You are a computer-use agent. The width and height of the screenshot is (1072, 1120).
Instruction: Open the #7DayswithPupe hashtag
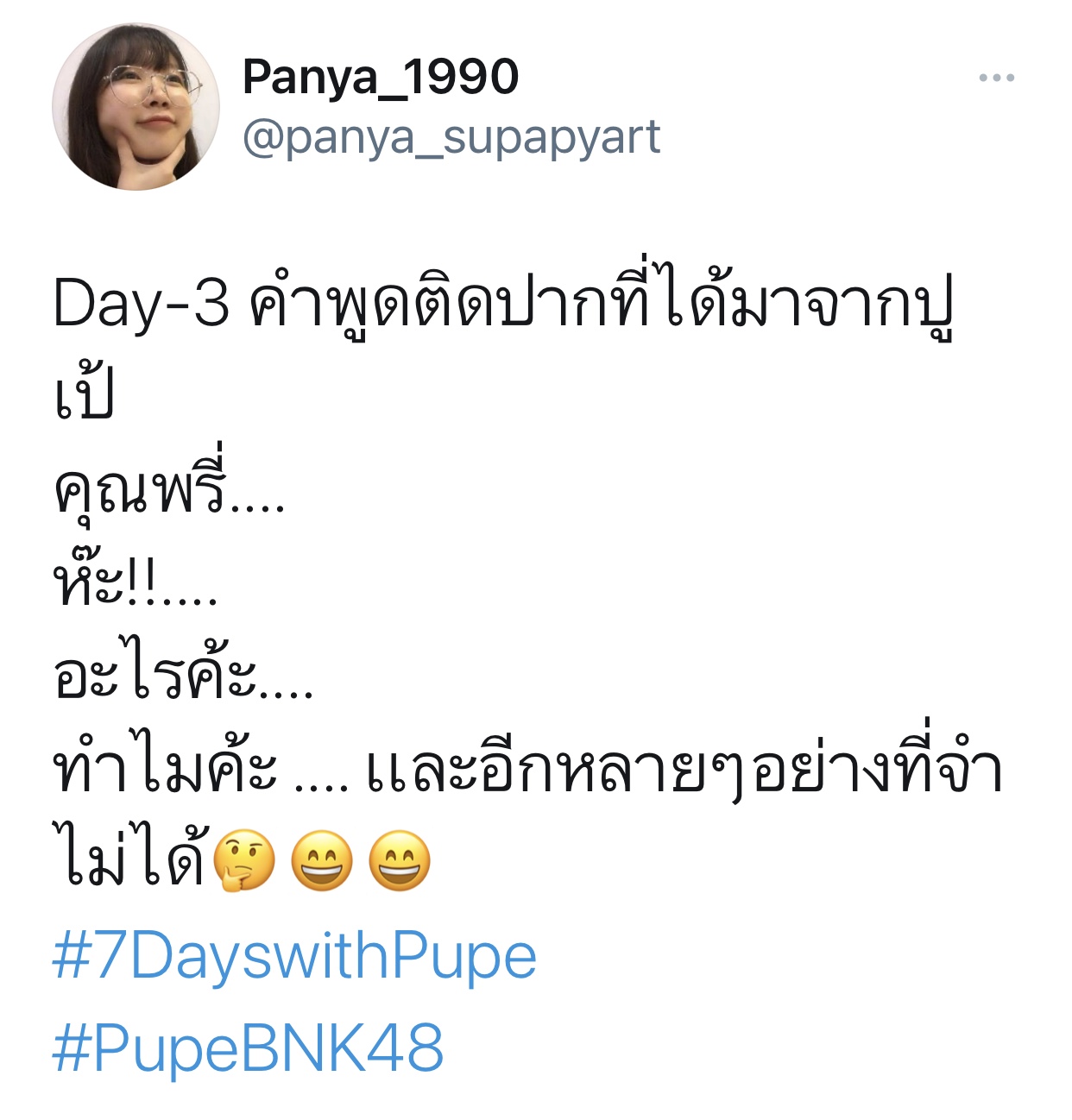coord(294,957)
